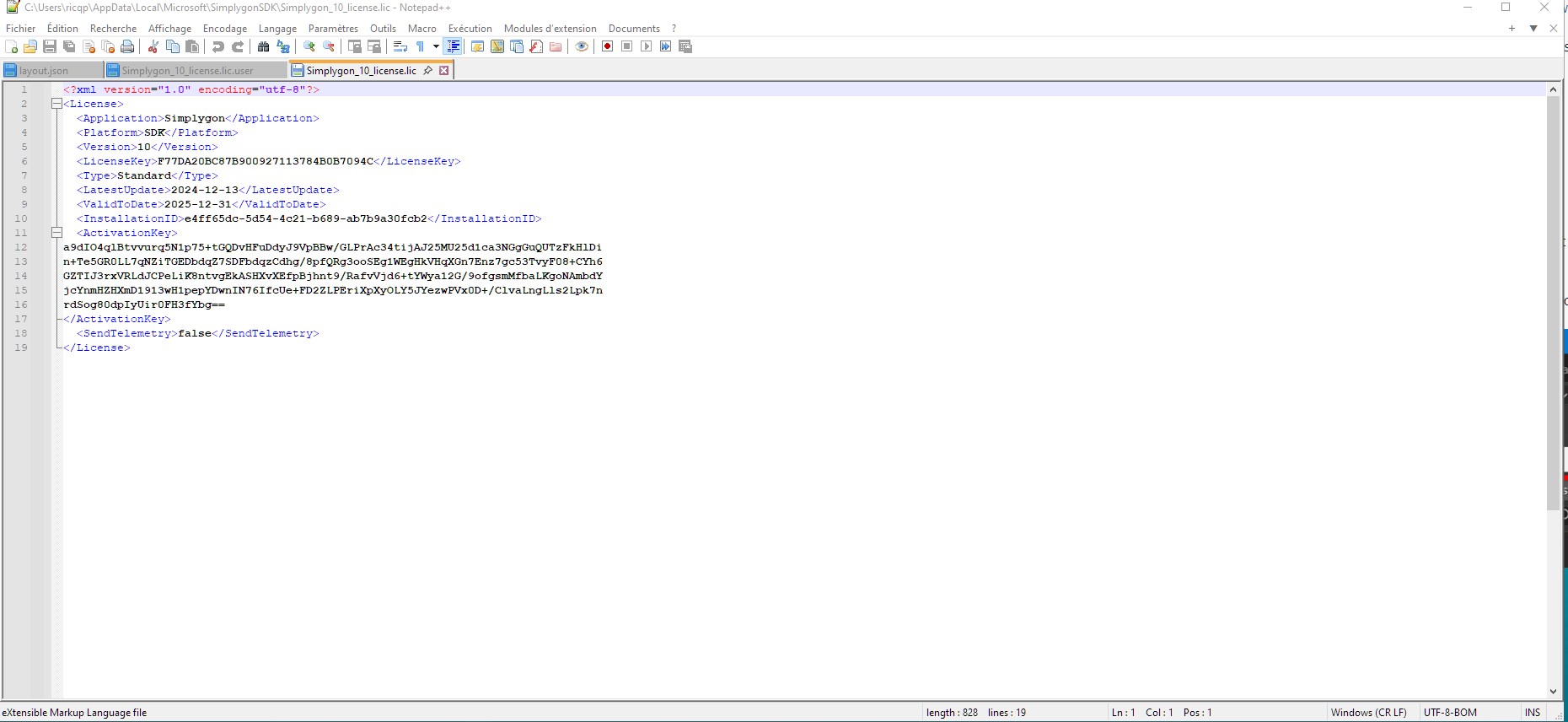Collapse the ActivationKey fold marker
Screen dimensions: 1568x722
pos(56,233)
